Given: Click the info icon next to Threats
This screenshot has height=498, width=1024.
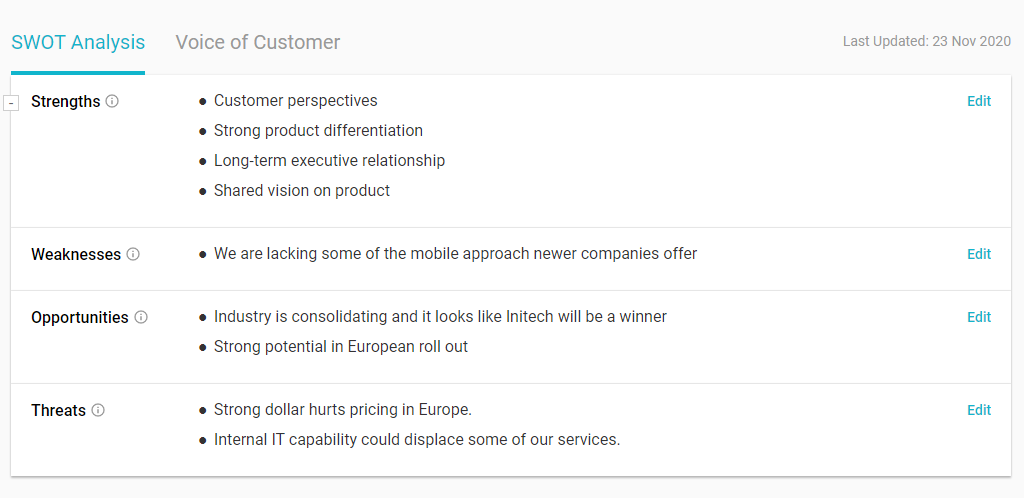Looking at the screenshot, I should 98,410.
